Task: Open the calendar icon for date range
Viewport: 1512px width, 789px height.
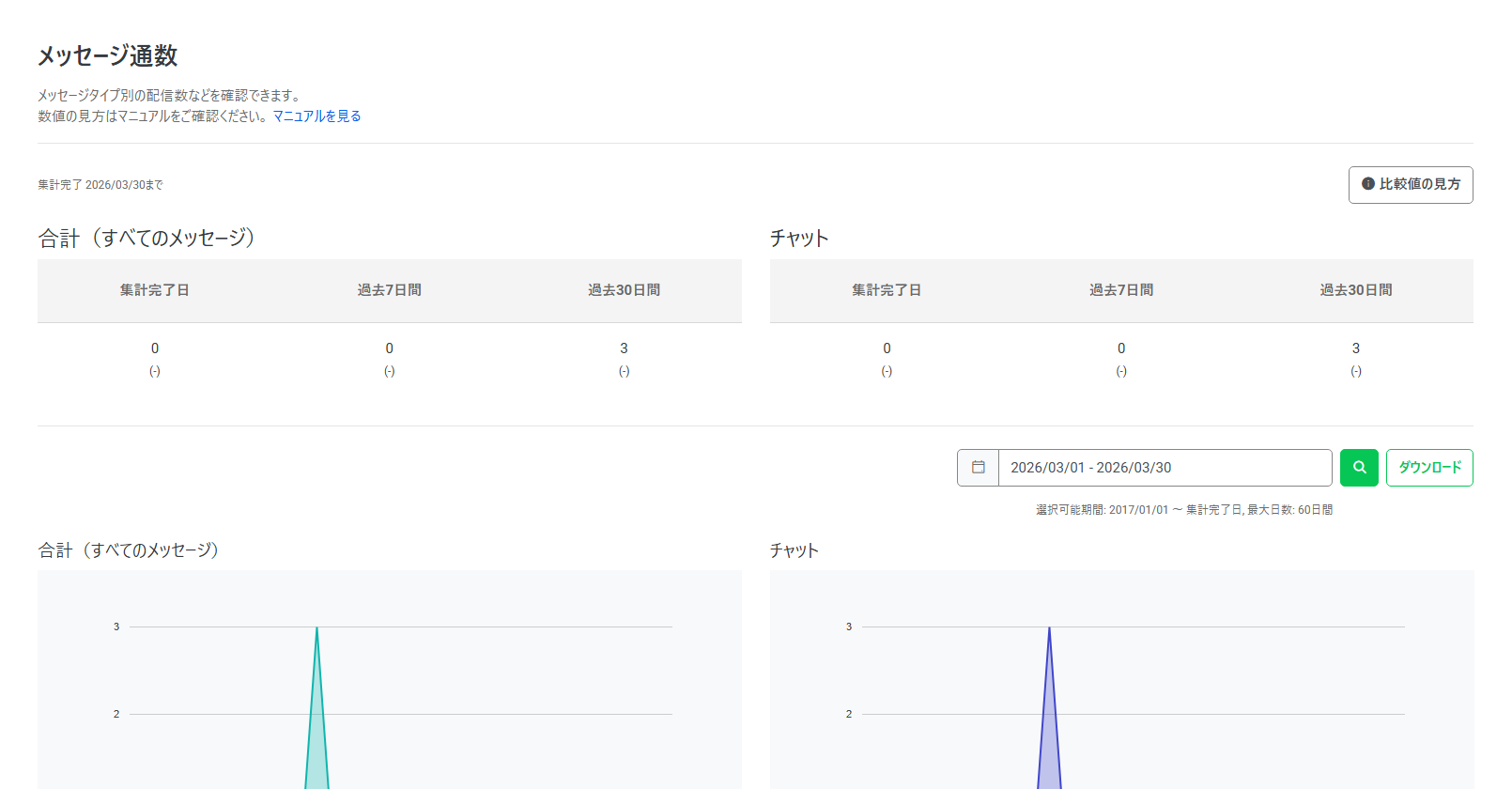Action: pyautogui.click(x=978, y=468)
